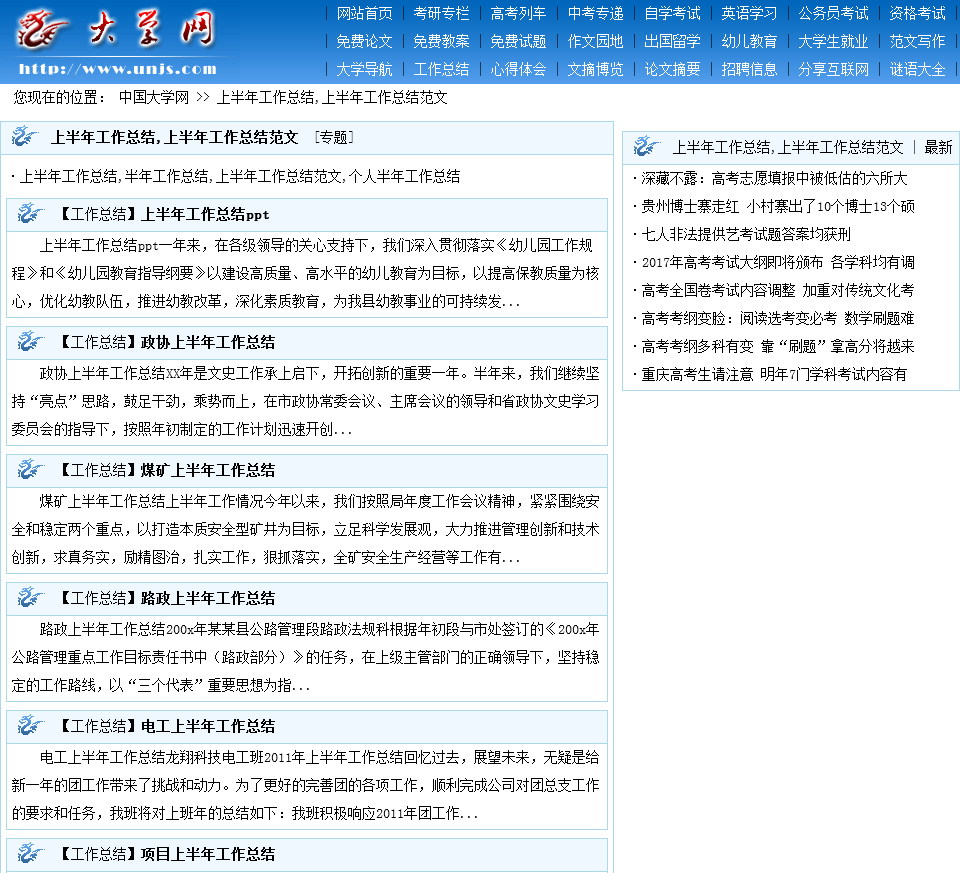Screen dimensions: 960x873
Task: Open main heading 上半年工作总结,上半年工作总结范文
Action: pos(174,137)
